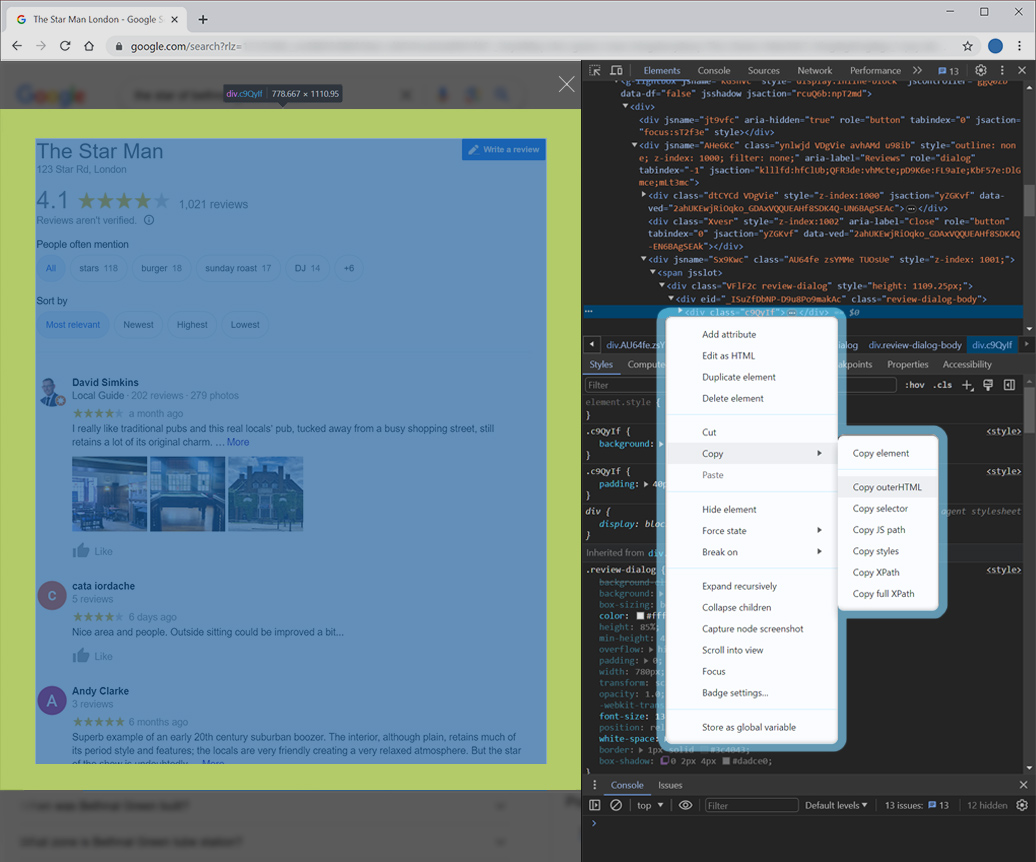Switch to the Network tab

[814, 71]
